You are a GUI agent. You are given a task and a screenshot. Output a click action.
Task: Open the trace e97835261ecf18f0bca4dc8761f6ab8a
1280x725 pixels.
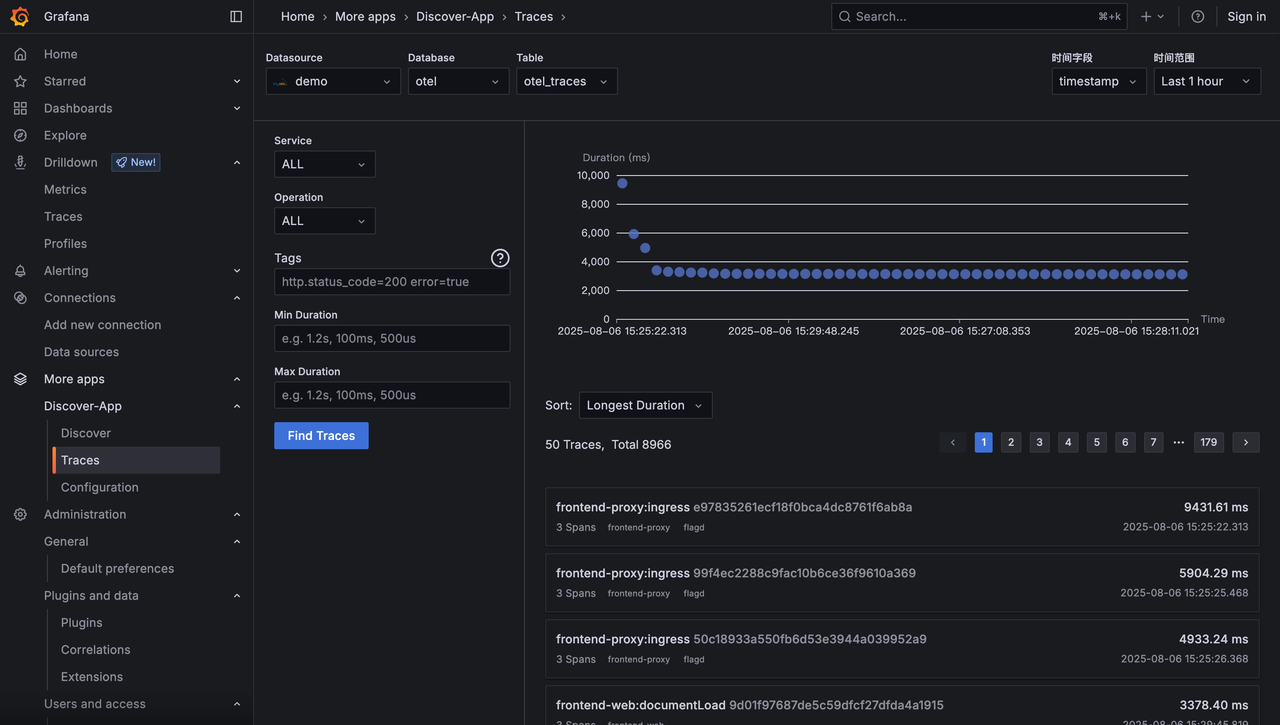pos(902,516)
